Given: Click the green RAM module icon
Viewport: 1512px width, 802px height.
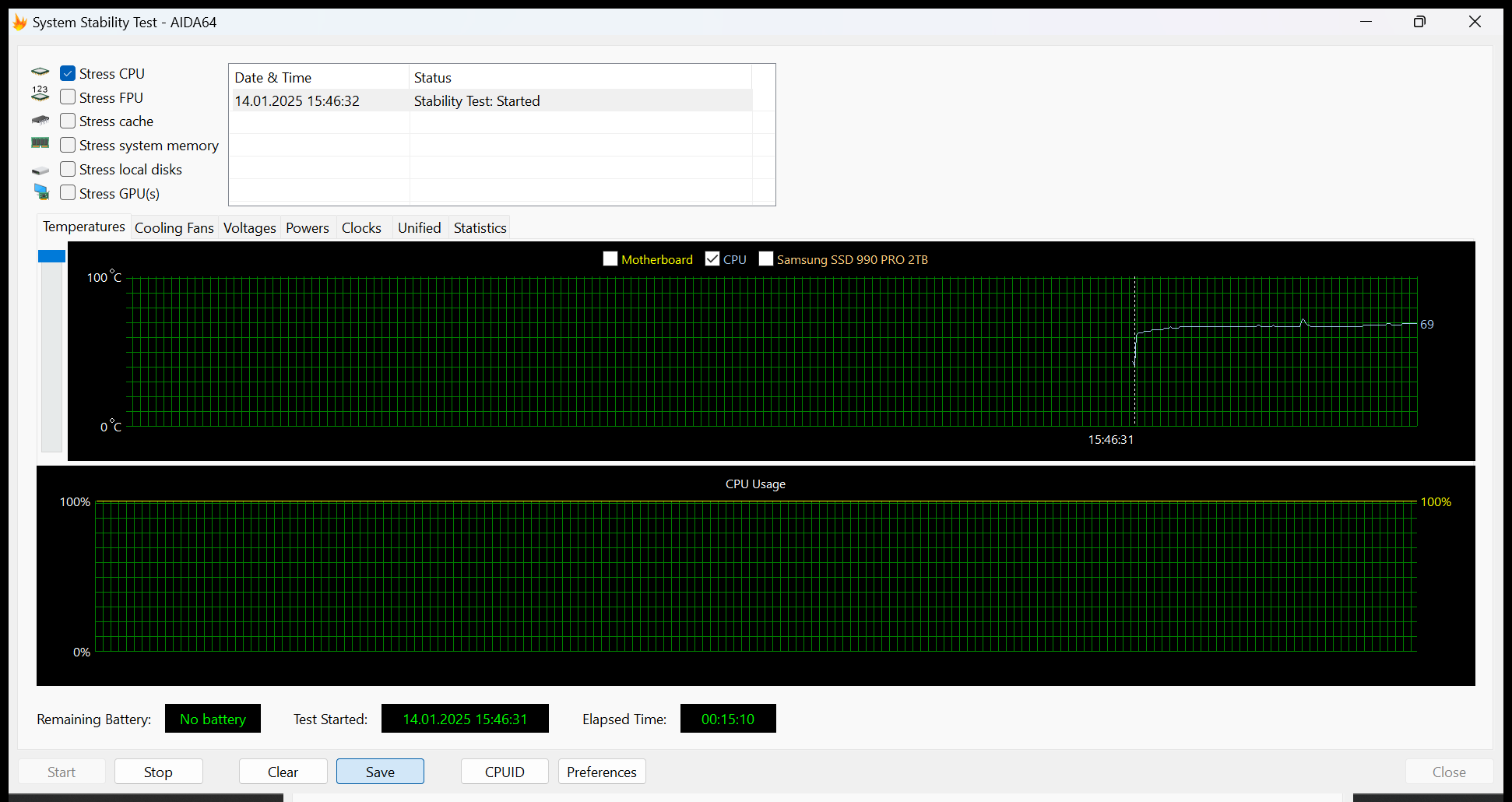Looking at the screenshot, I should (40, 142).
